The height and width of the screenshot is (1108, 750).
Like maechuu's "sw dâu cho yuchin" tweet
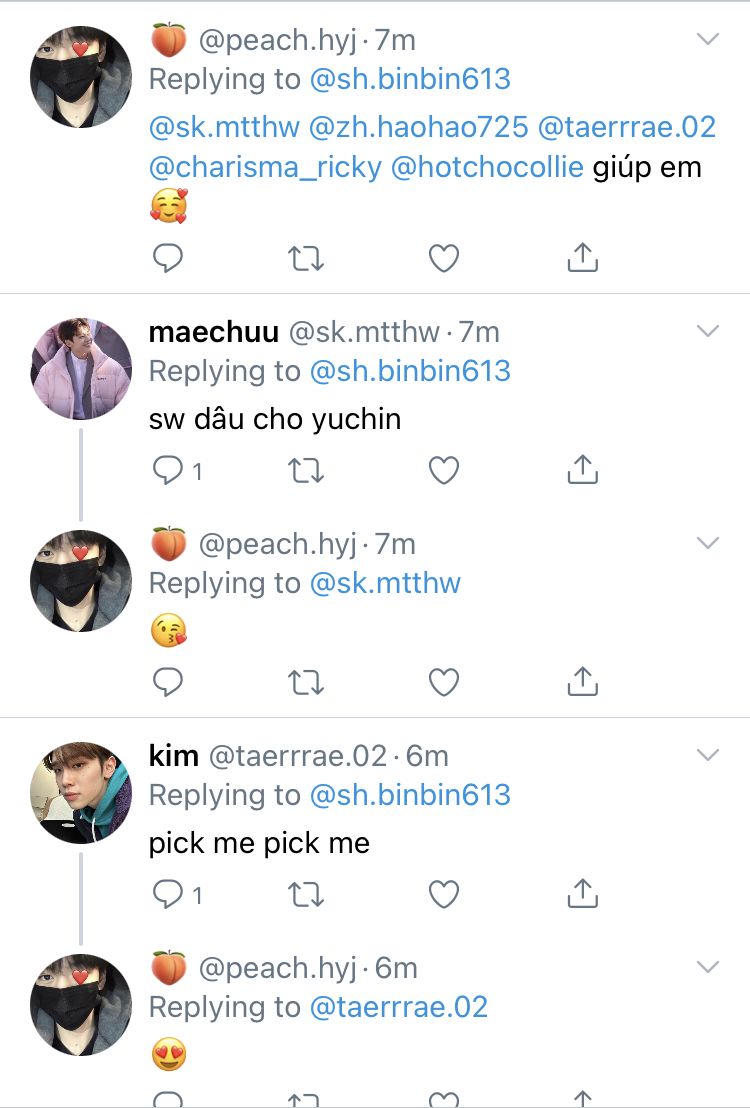click(x=443, y=471)
